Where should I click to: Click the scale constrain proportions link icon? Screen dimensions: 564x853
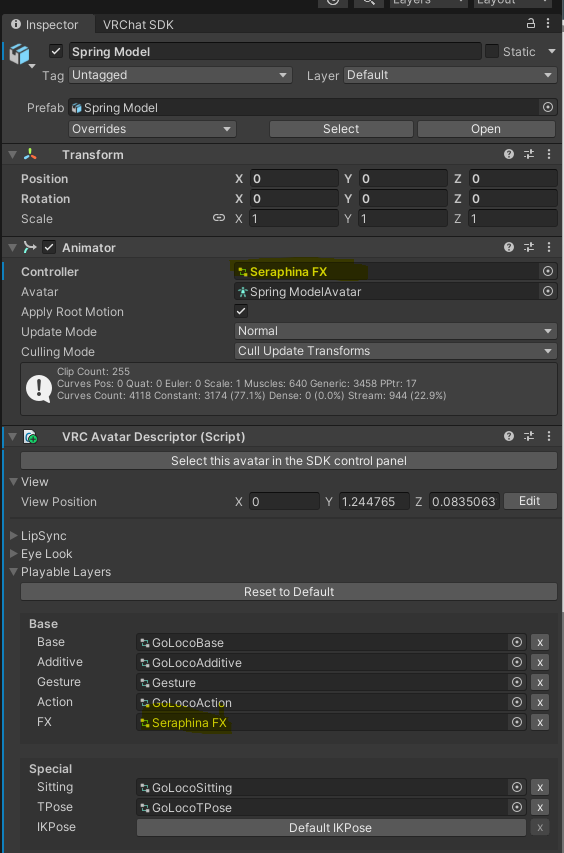219,218
